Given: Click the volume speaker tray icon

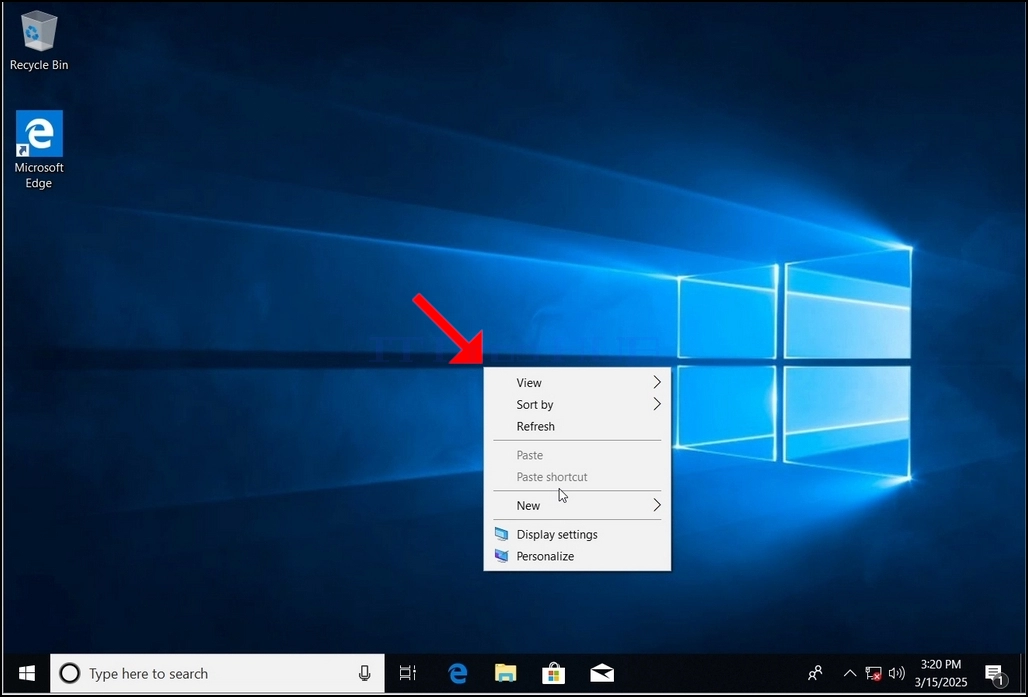Looking at the screenshot, I should [x=896, y=673].
